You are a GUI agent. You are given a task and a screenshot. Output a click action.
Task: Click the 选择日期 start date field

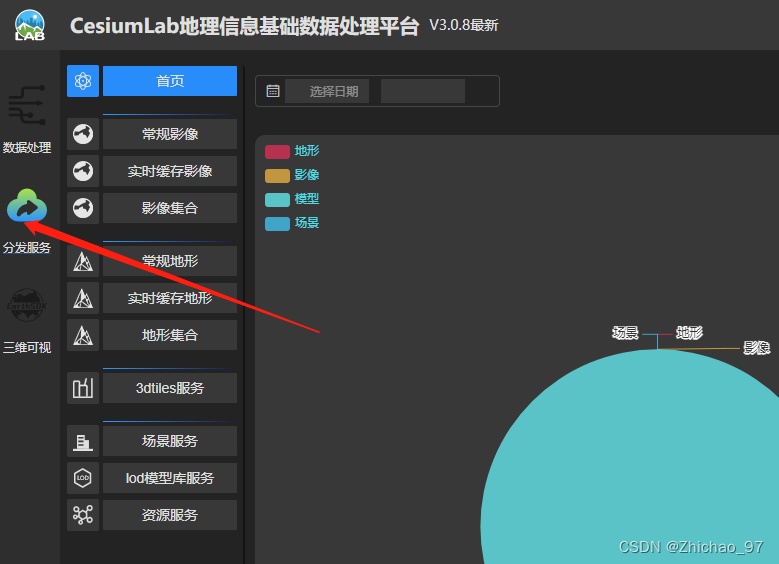coord(327,91)
